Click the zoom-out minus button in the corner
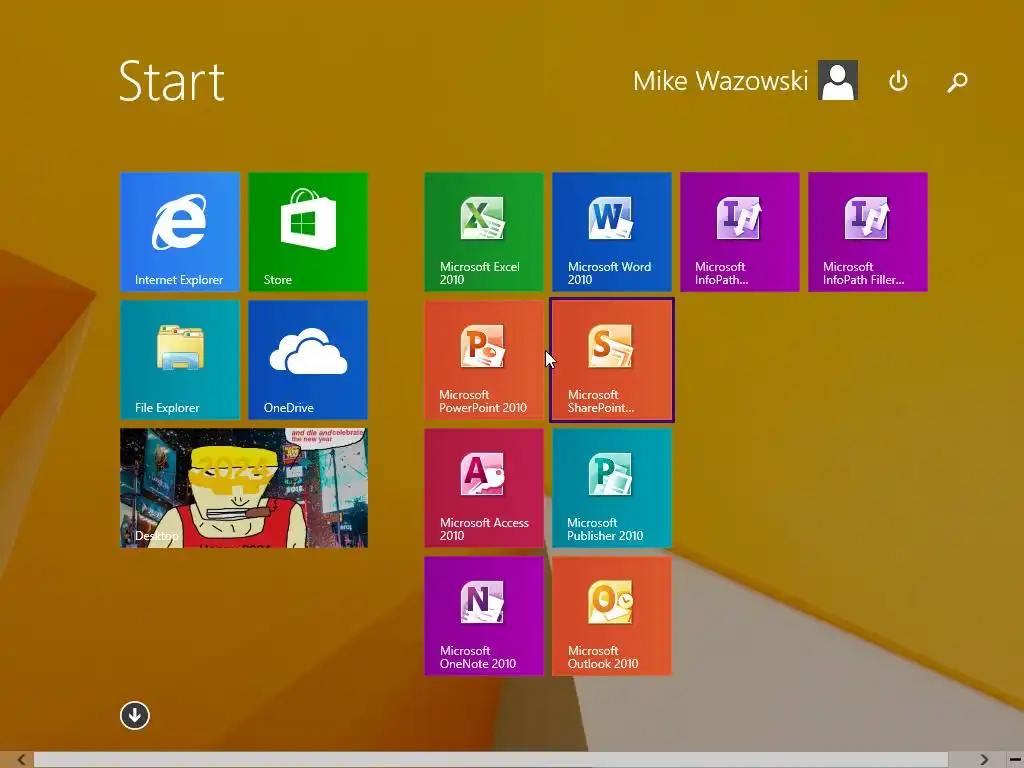Screen dimensions: 1024x768 pyautogui.click(x=1015, y=760)
